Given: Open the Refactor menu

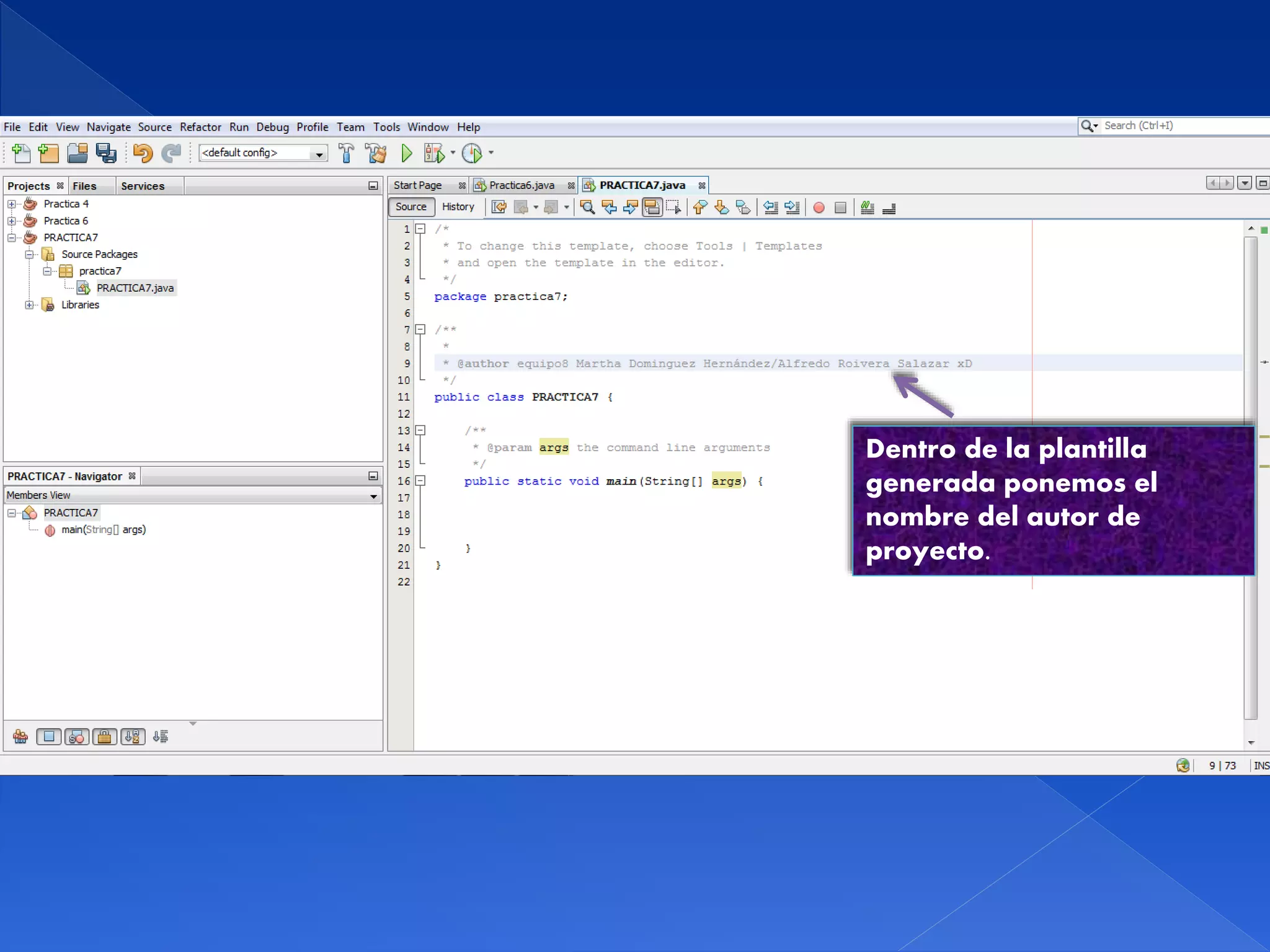Looking at the screenshot, I should pos(200,127).
